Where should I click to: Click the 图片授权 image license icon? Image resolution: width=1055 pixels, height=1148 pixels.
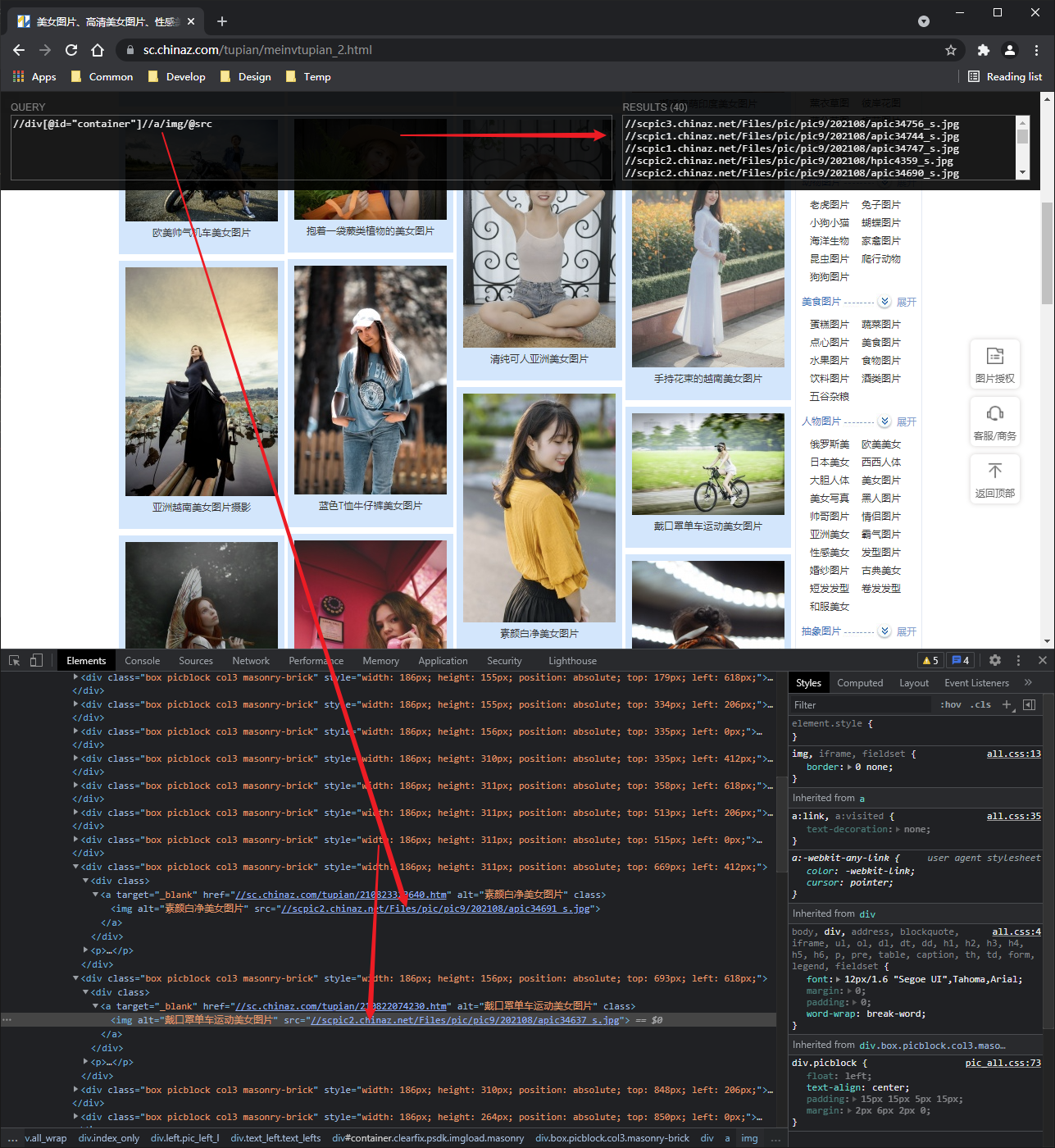click(x=995, y=363)
